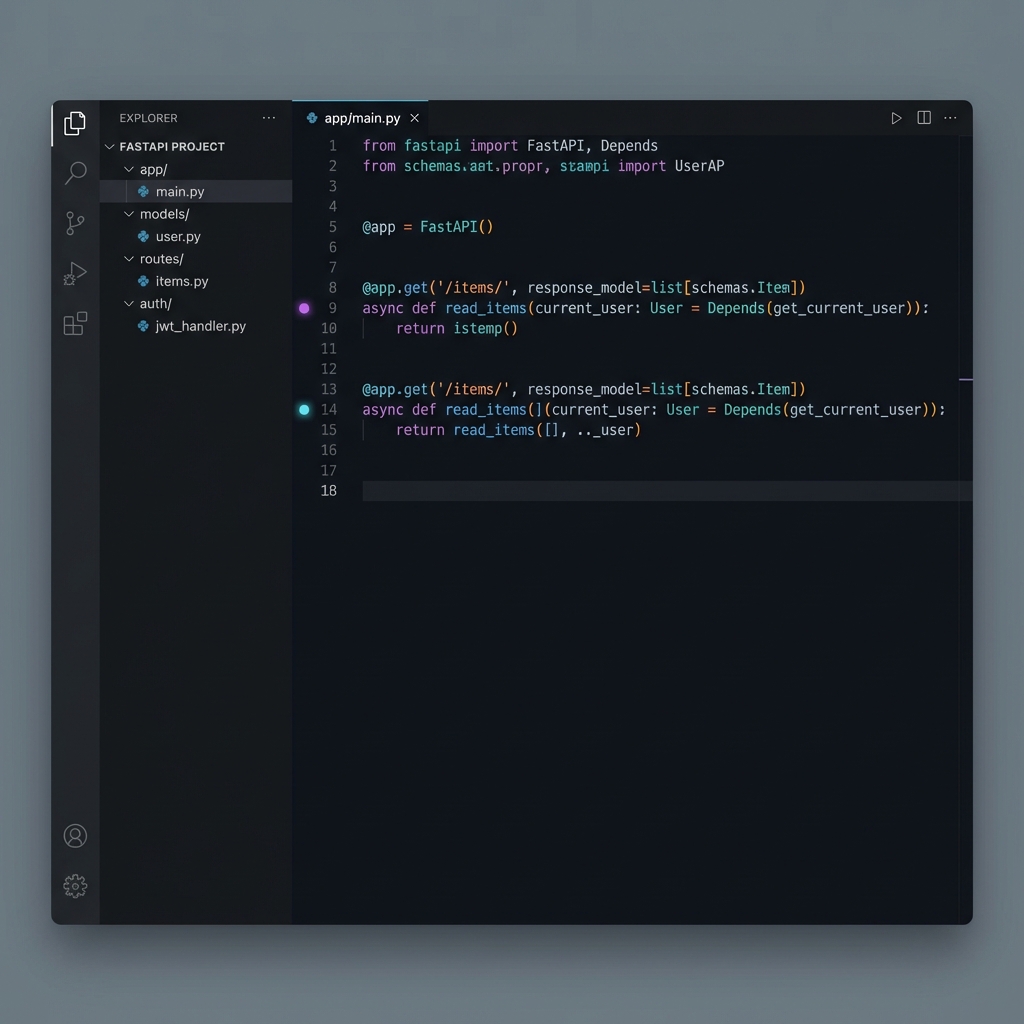Collapse the app folder
Viewport: 1024px width, 1024px height.
(129, 169)
